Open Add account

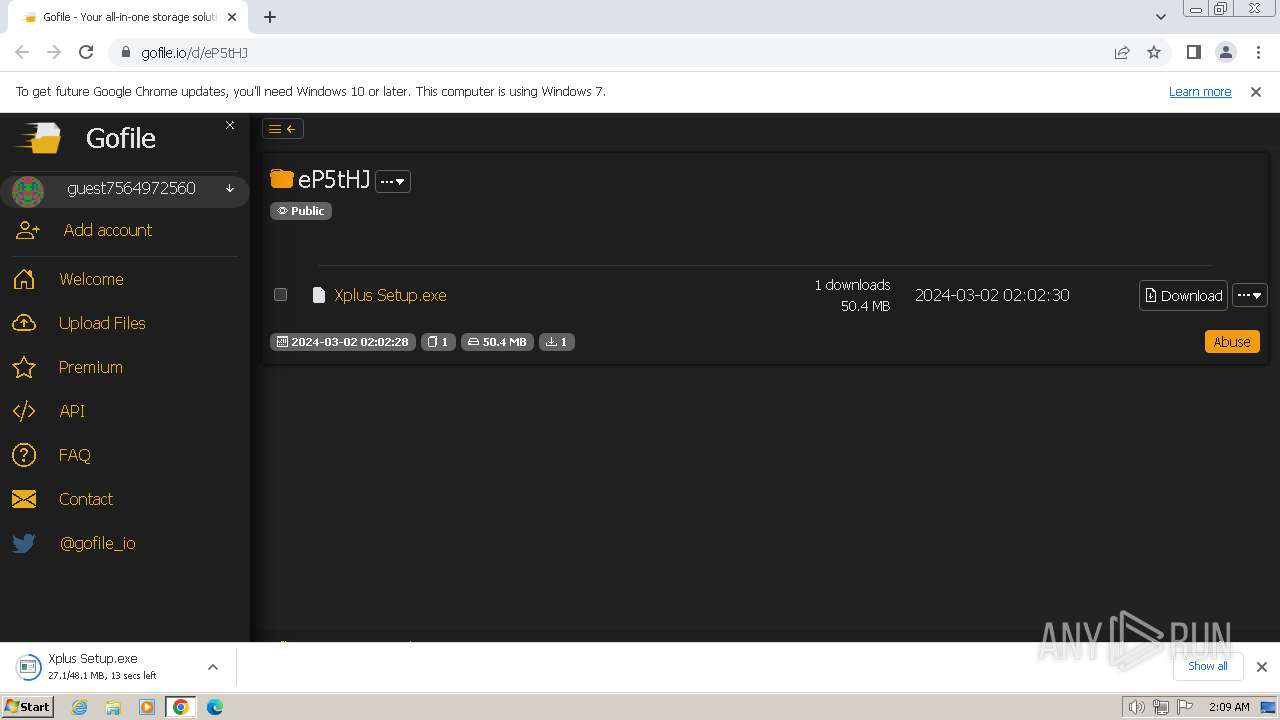point(108,230)
